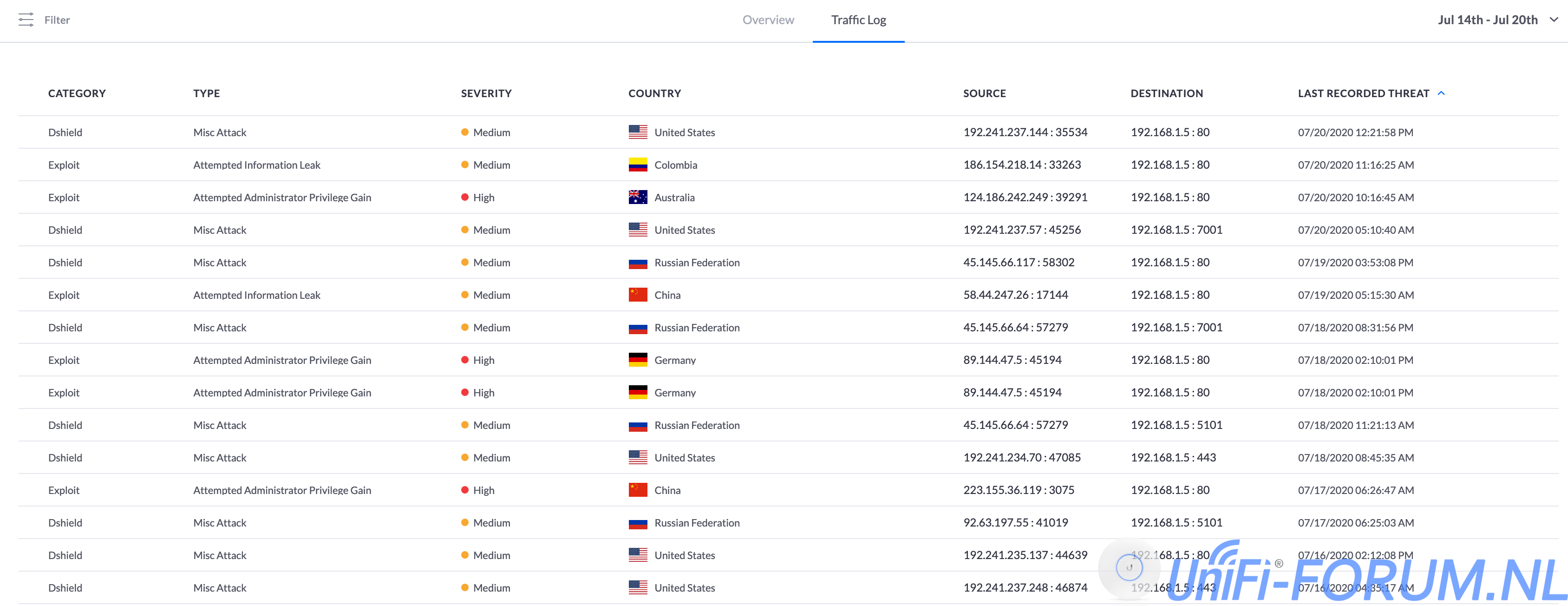The image size is (1568, 606).
Task: Select source 124.186.242.249 : 39291 entry
Action: coord(1025,198)
